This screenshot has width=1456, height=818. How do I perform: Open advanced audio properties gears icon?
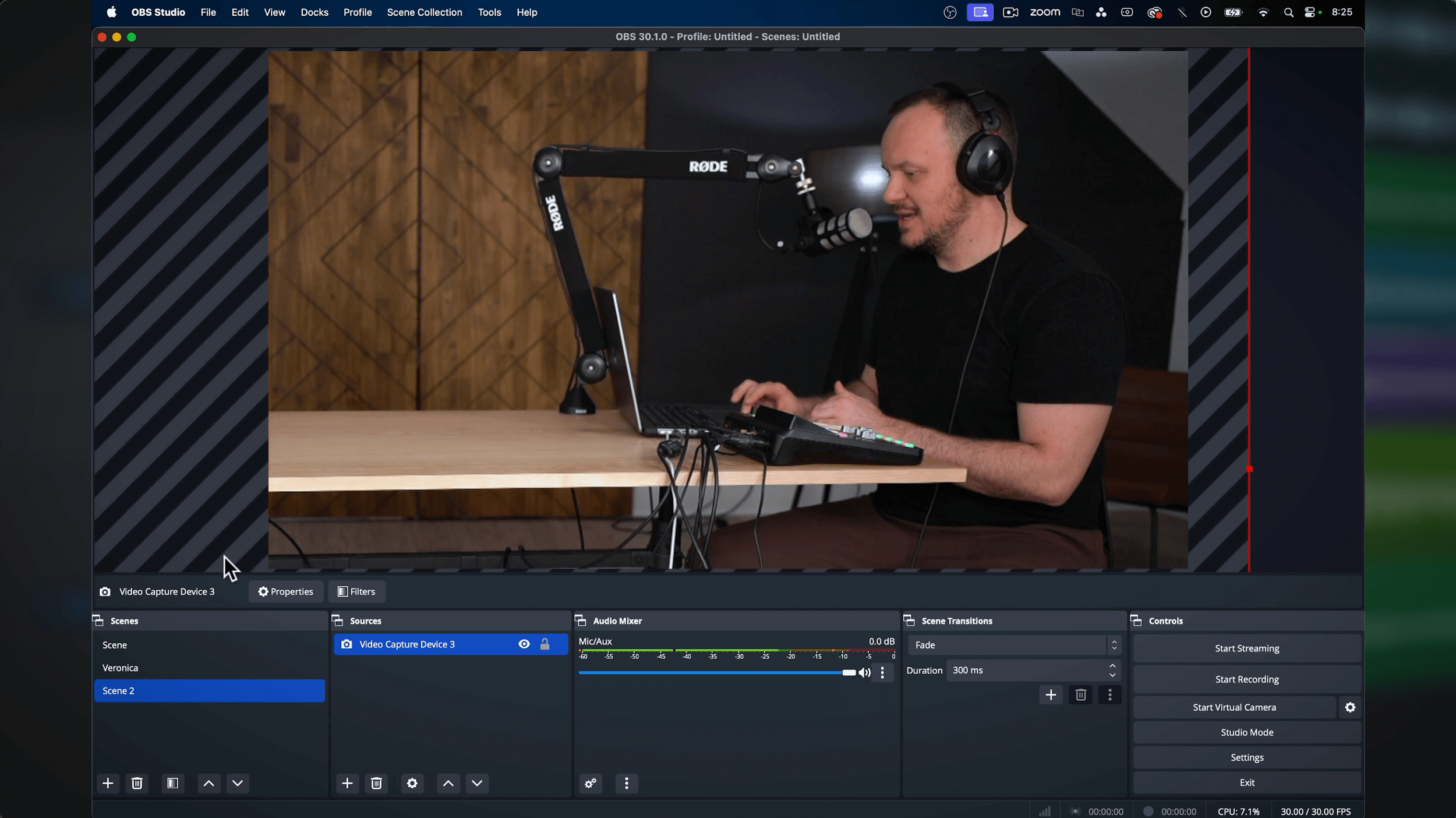click(x=591, y=783)
